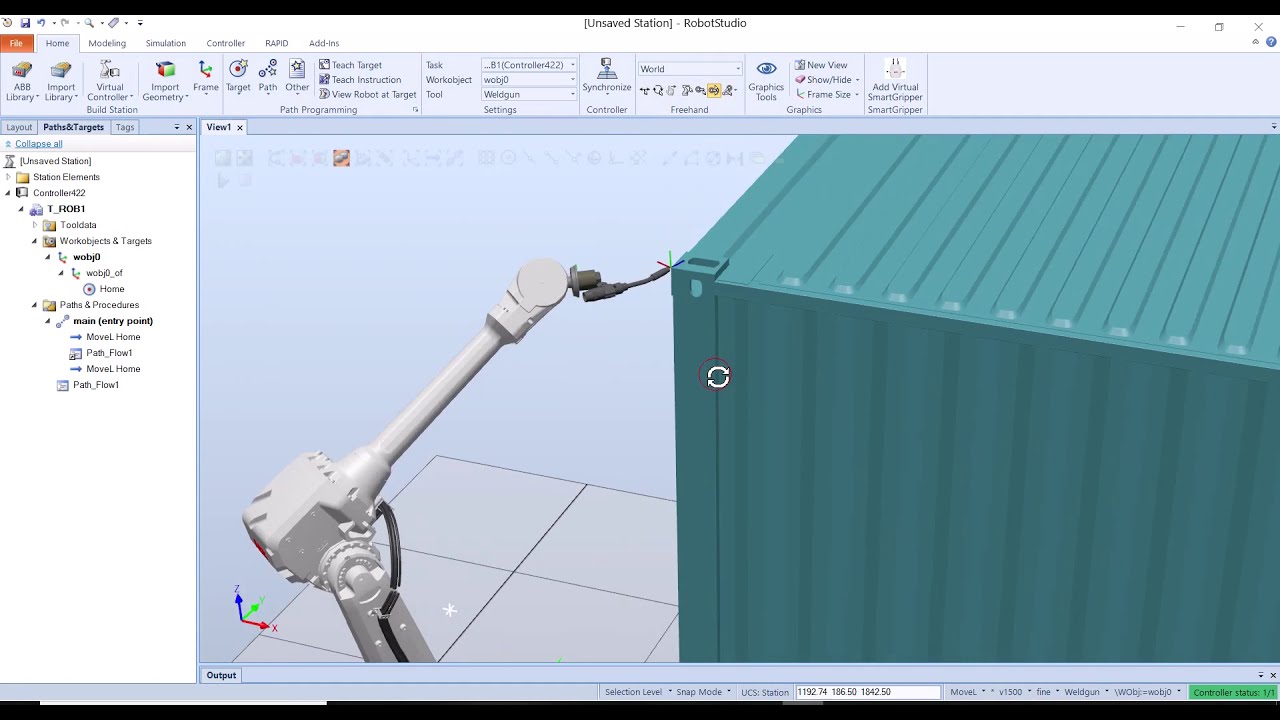Collapse the Controller422 node
The height and width of the screenshot is (720, 1280).
click(8, 193)
